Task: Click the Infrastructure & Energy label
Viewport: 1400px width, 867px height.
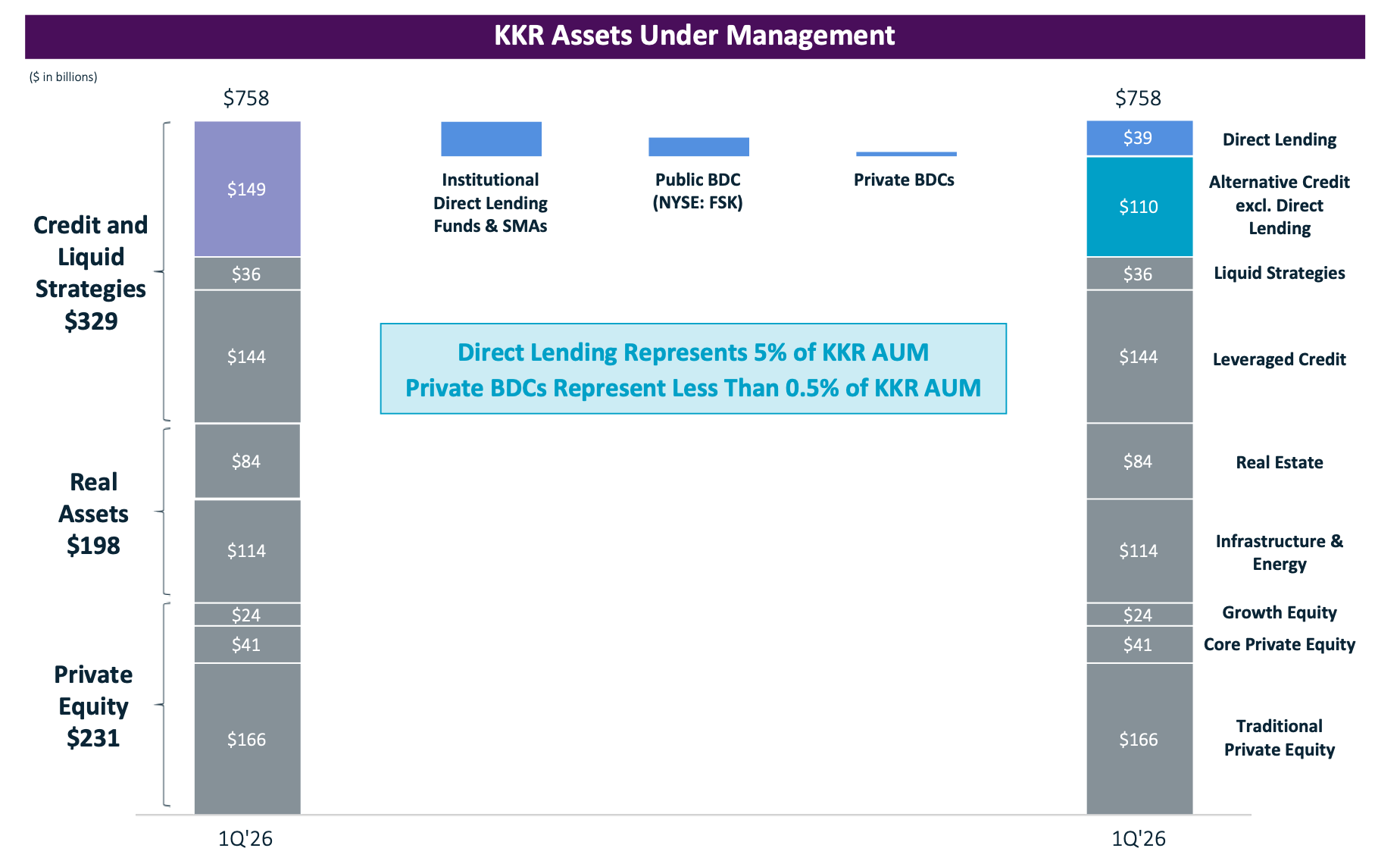Action: click(1279, 552)
